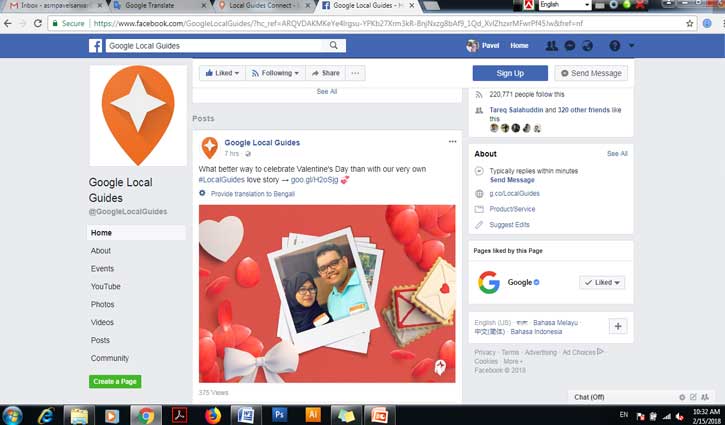
Task: Open the Notifications globe icon
Action: pyautogui.click(x=587, y=46)
